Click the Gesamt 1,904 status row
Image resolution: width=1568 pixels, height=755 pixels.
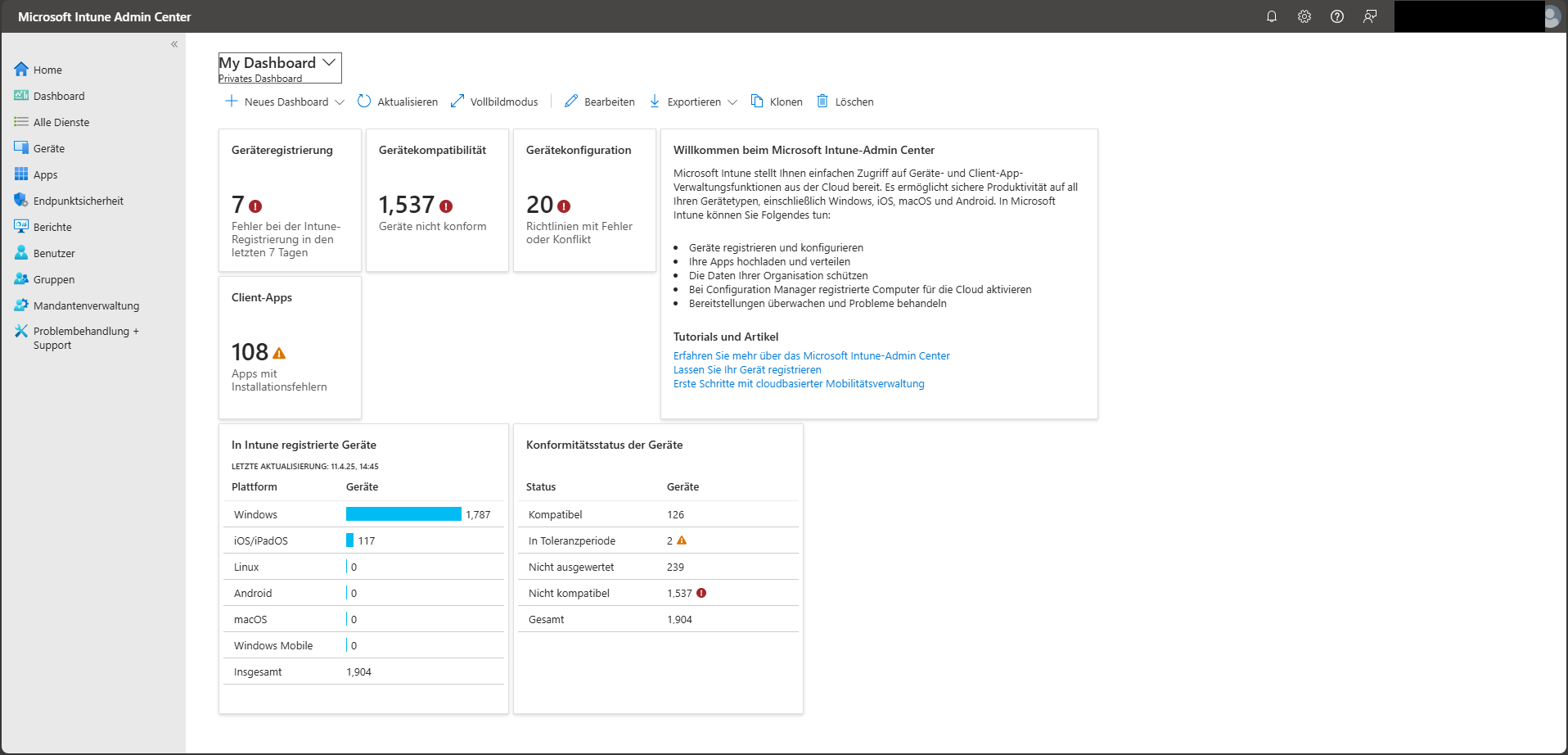click(658, 619)
